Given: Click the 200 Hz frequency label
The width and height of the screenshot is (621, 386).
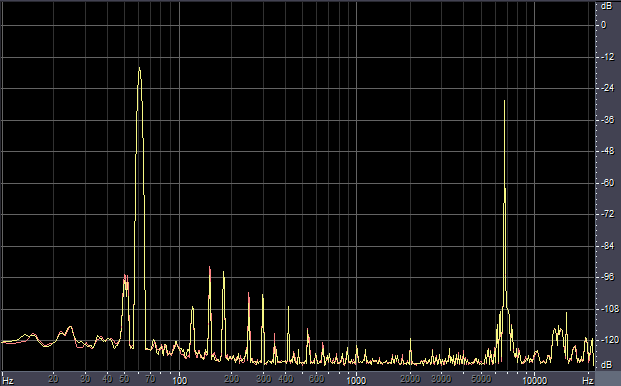Looking at the screenshot, I should (232, 379).
